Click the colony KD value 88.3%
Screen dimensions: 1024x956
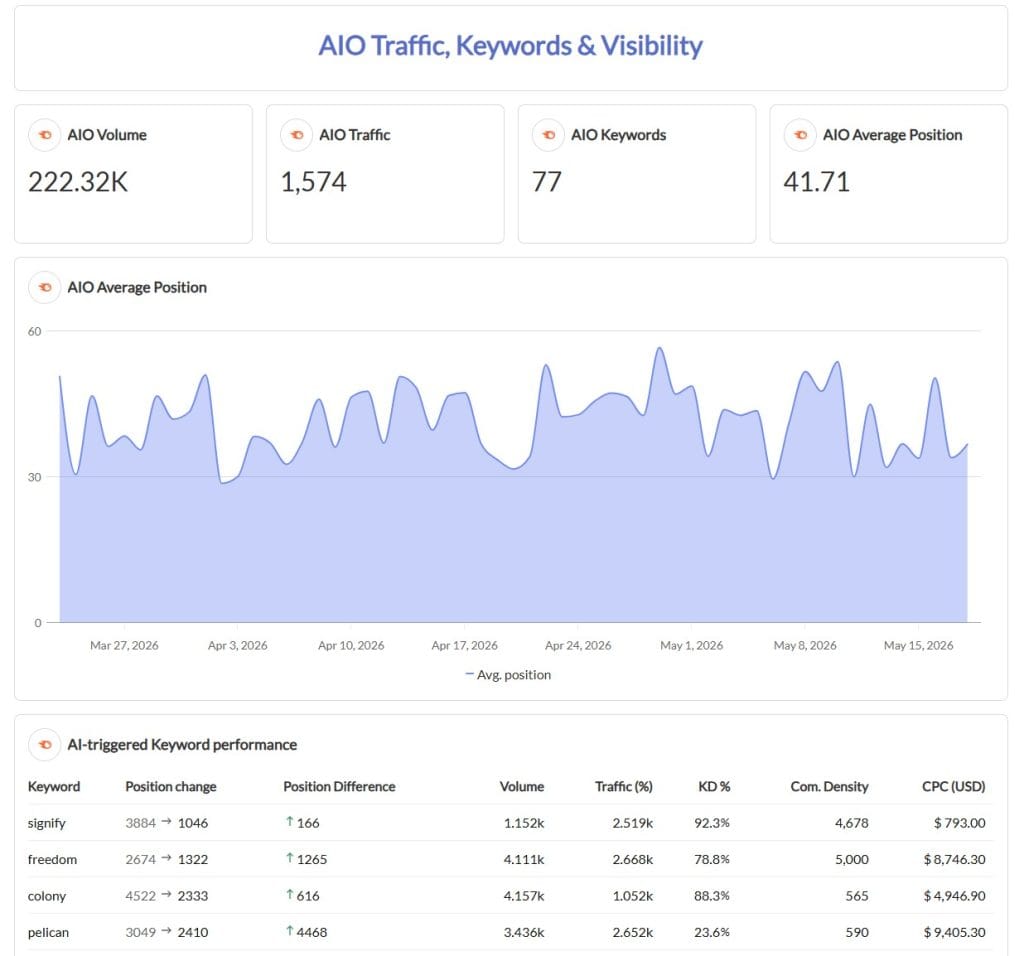click(712, 896)
